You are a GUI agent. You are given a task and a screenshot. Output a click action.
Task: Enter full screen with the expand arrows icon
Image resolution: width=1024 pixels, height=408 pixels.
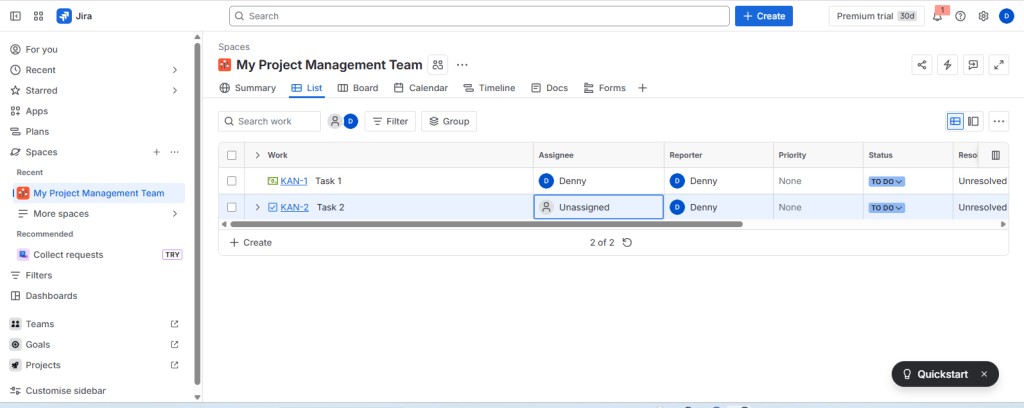click(x=999, y=65)
